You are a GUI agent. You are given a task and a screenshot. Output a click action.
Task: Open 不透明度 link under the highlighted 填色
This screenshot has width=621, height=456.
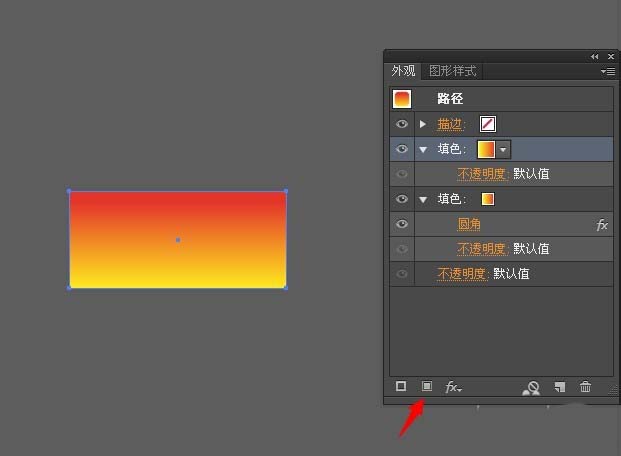(482, 174)
